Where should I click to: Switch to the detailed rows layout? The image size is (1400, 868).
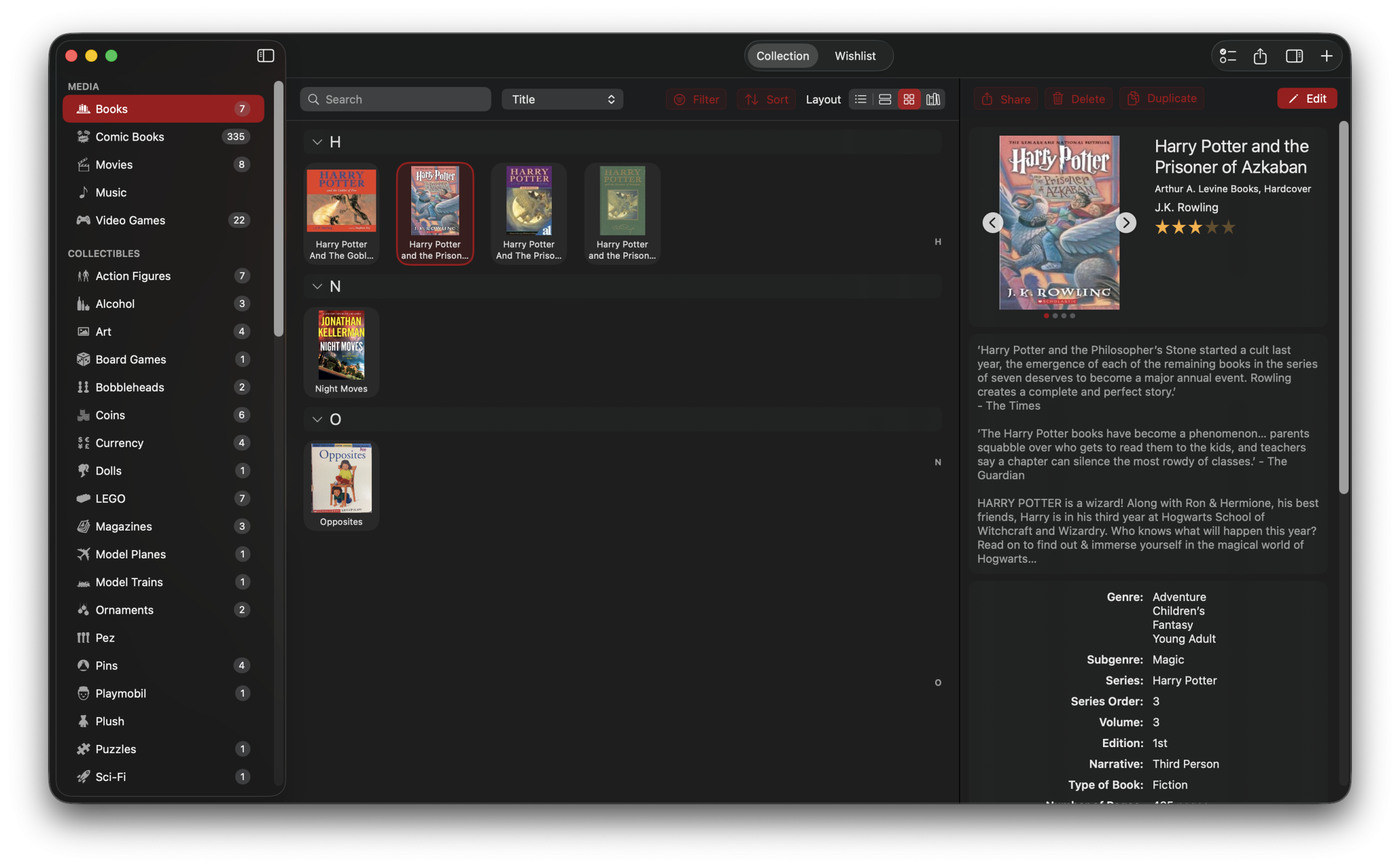point(884,99)
